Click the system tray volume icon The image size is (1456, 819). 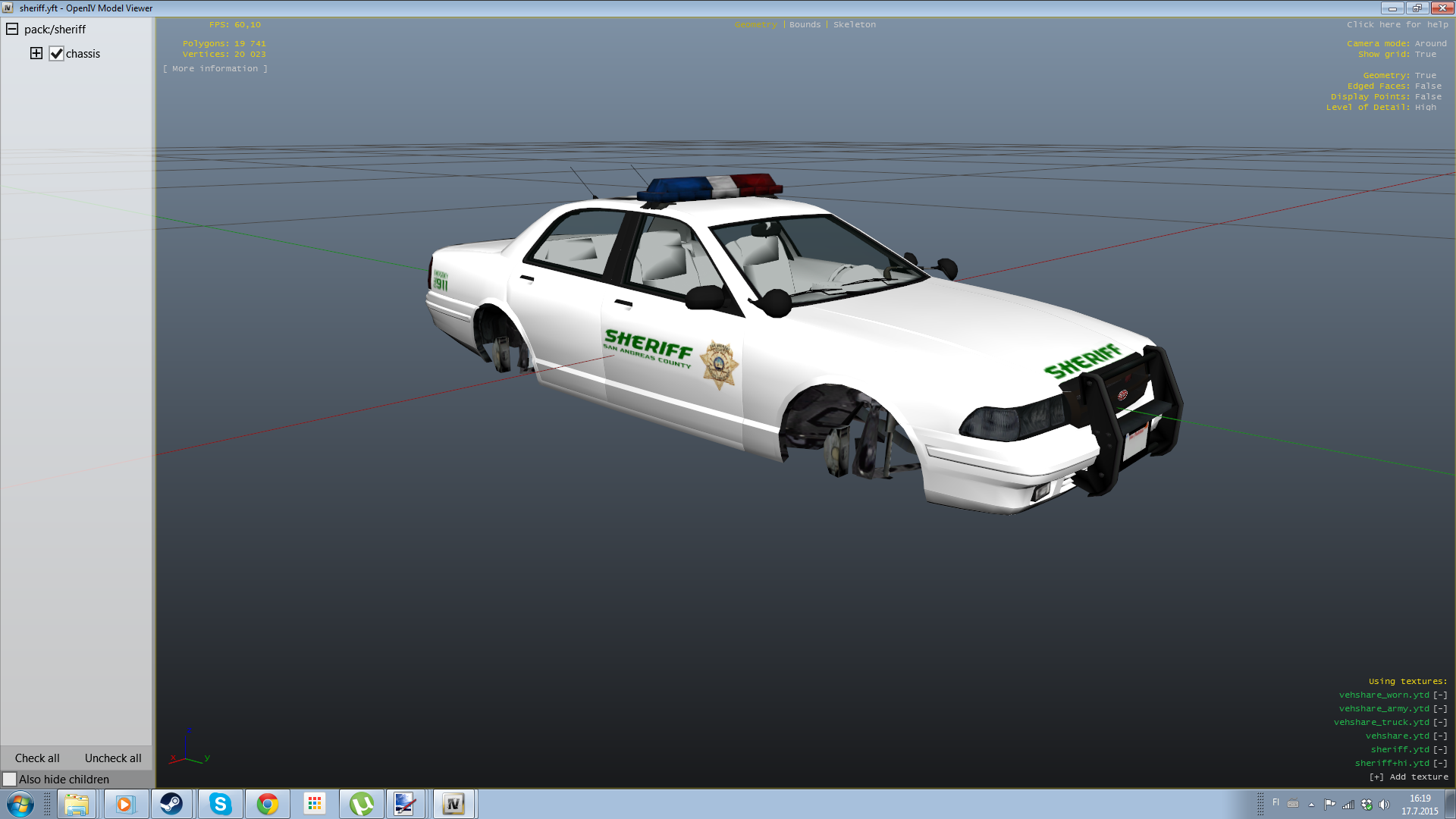click(1384, 805)
